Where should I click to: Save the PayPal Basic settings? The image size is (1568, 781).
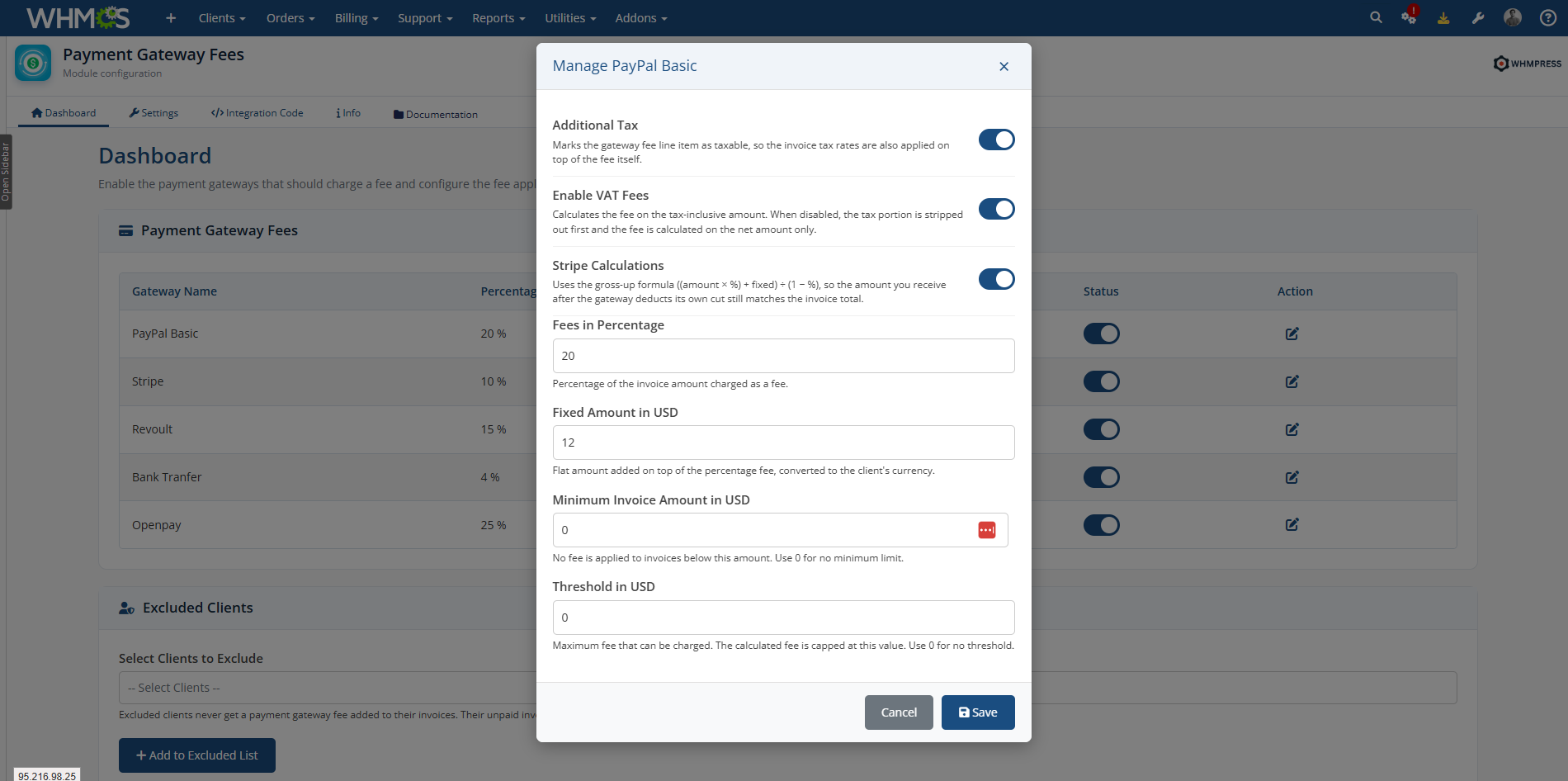tap(978, 712)
